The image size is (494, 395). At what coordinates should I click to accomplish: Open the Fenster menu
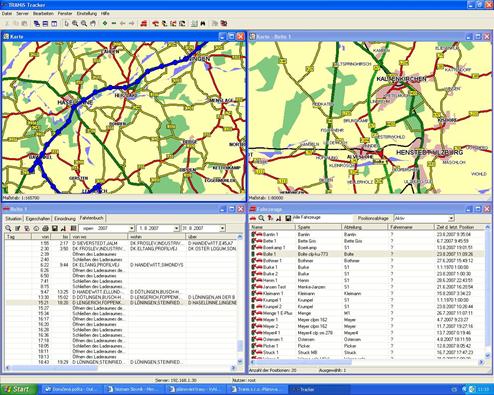pyautogui.click(x=65, y=13)
